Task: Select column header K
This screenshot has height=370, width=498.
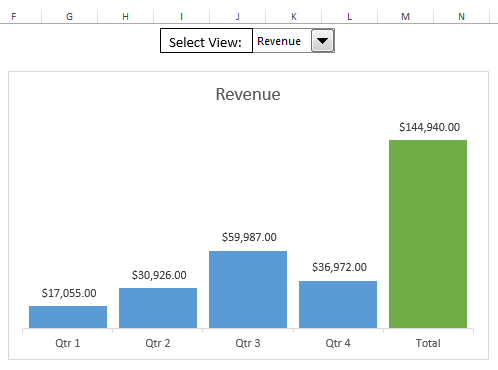Action: point(294,16)
